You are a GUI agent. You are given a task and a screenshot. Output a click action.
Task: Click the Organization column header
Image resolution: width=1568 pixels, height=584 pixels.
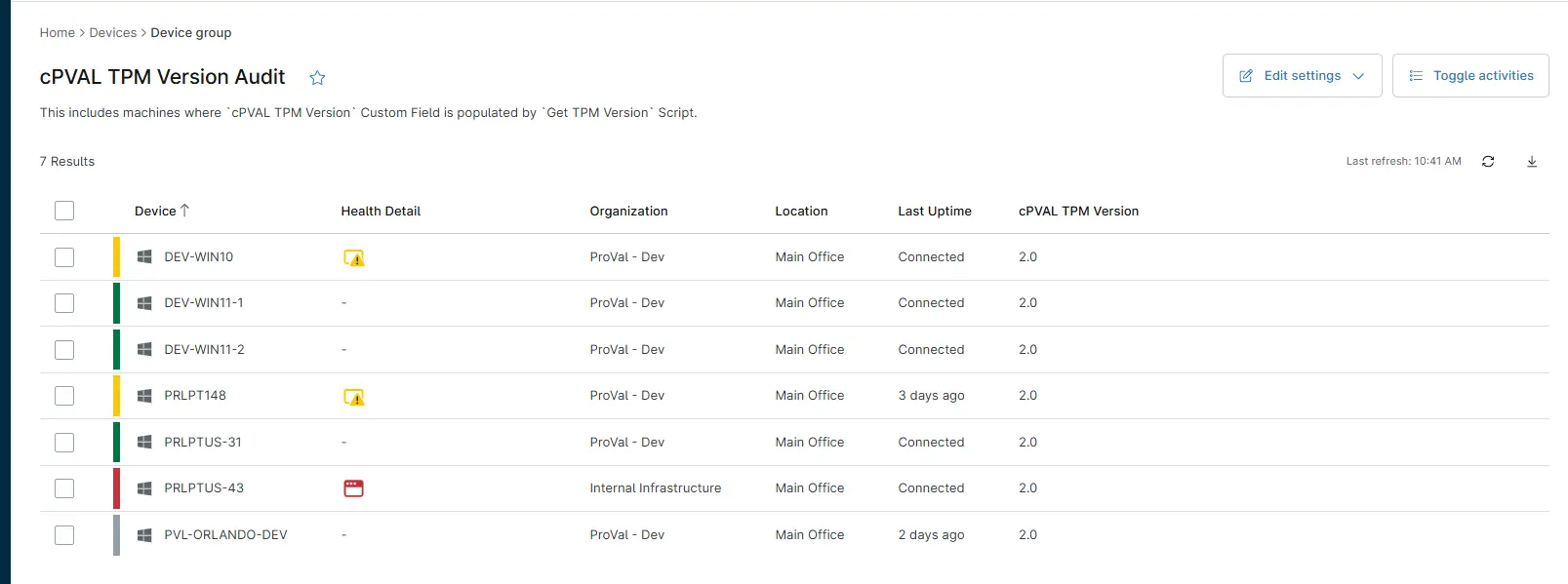point(628,212)
